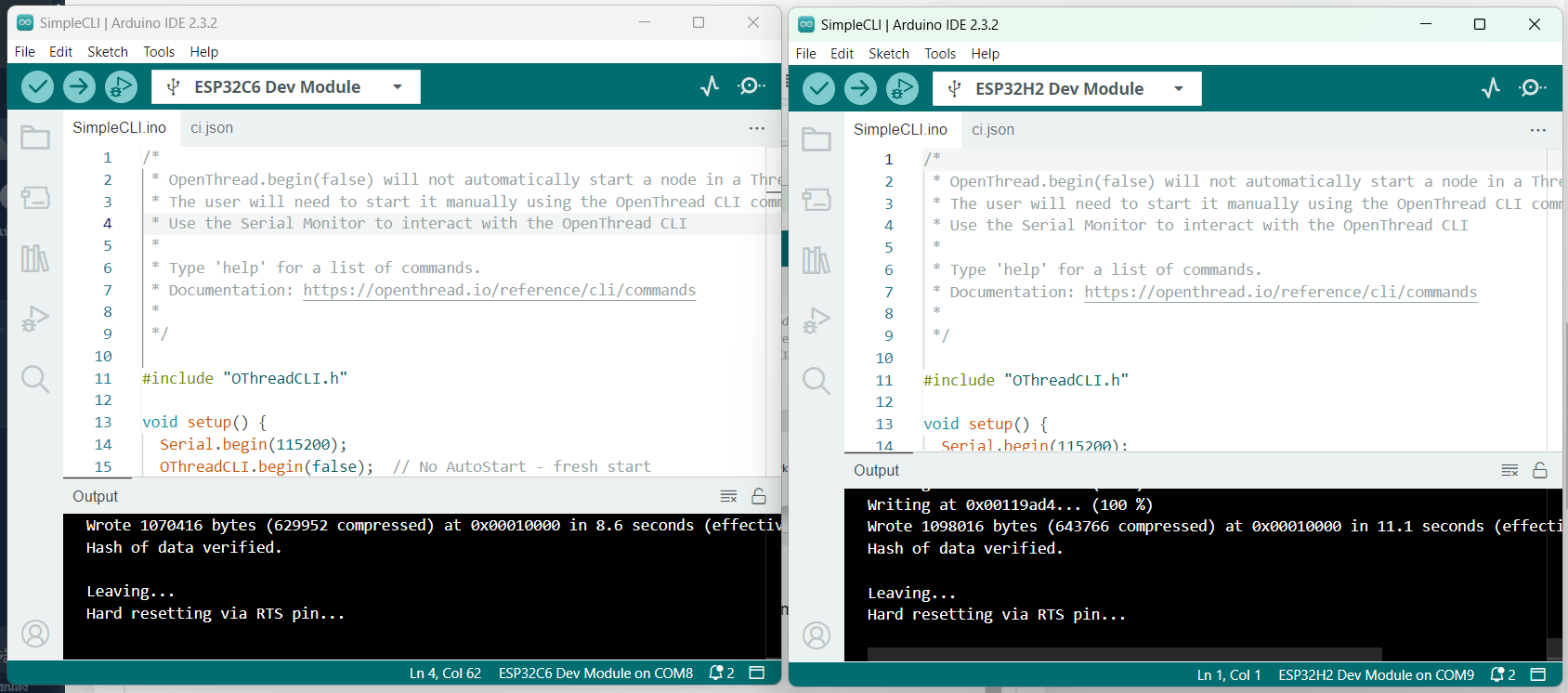Open Serial Plotter in ESP32C6 window

pyautogui.click(x=710, y=86)
